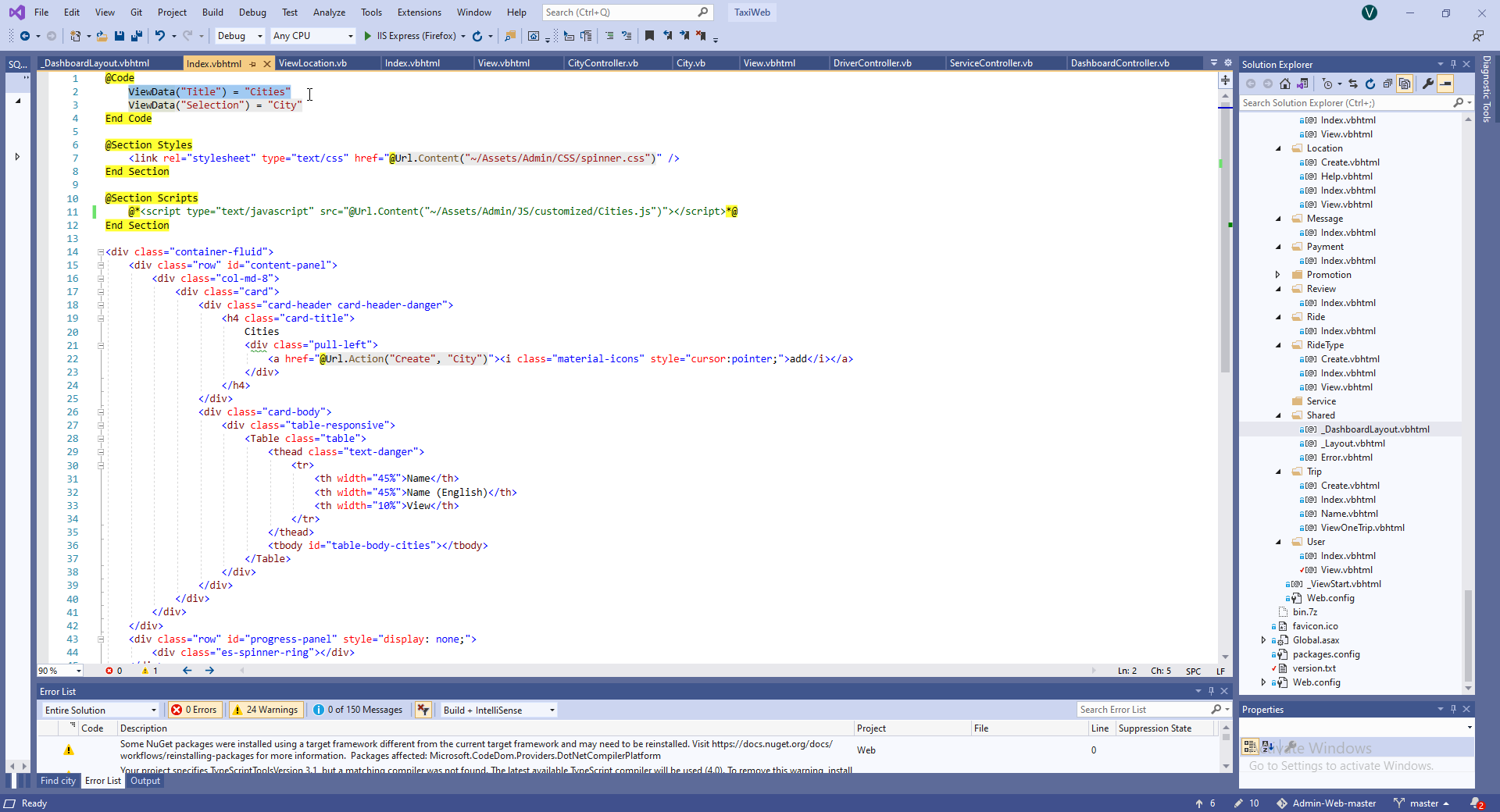Viewport: 1500px width, 812px height.
Task: Switch to the Output panel tab
Action: pos(145,781)
